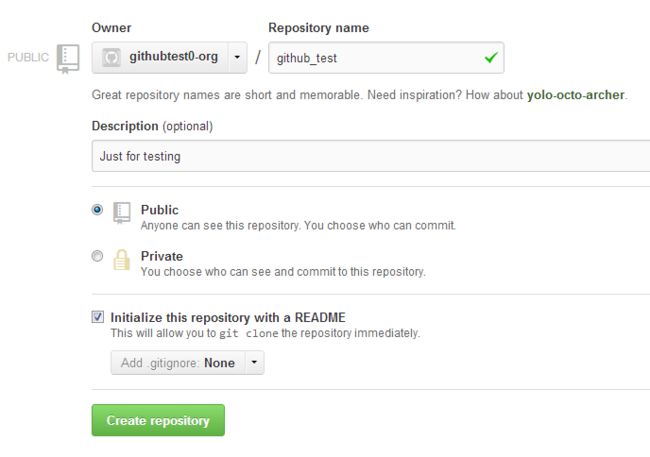Click the green checkmark in repository name field
Screen dimensions: 650x457
pyautogui.click(x=491, y=57)
